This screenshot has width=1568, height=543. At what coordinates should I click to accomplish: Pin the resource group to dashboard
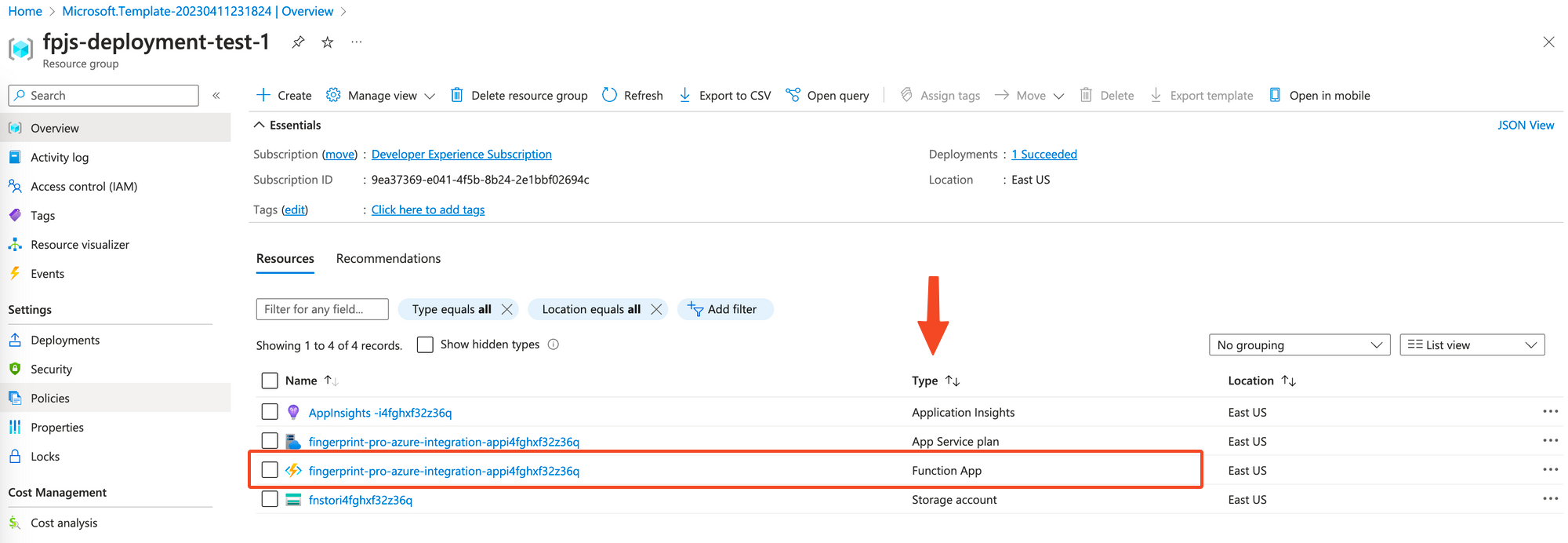pyautogui.click(x=298, y=42)
